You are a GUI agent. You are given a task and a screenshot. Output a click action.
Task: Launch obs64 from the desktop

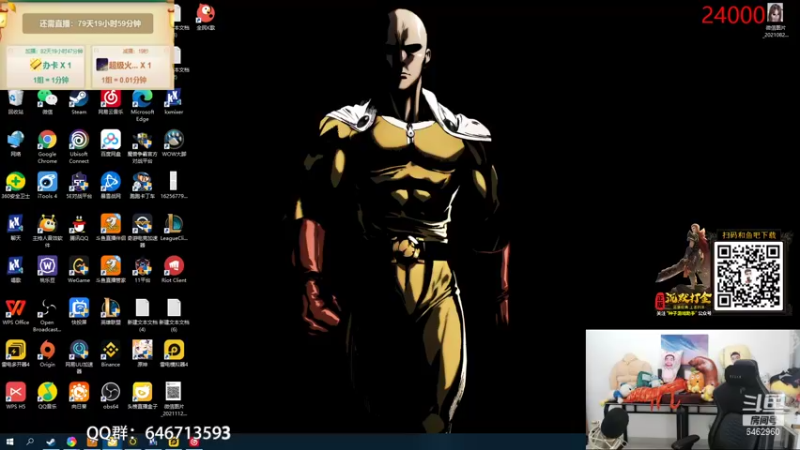[111, 396]
